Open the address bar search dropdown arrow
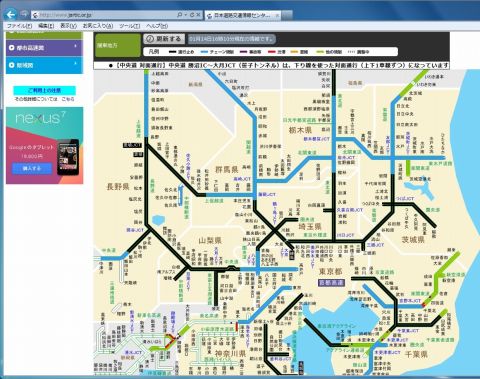 185,15
